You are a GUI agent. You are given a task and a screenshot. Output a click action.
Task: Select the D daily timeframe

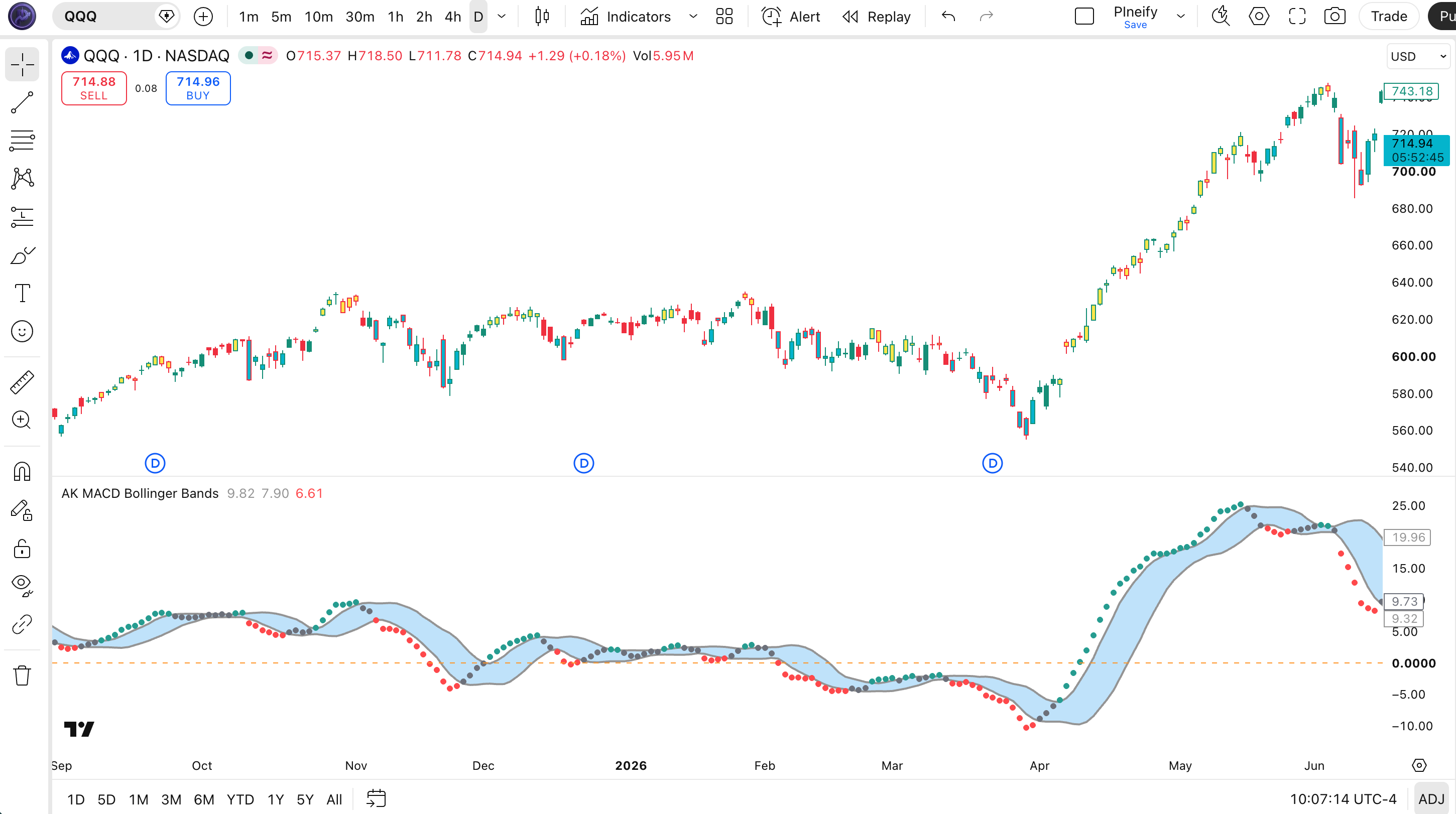pyautogui.click(x=479, y=17)
